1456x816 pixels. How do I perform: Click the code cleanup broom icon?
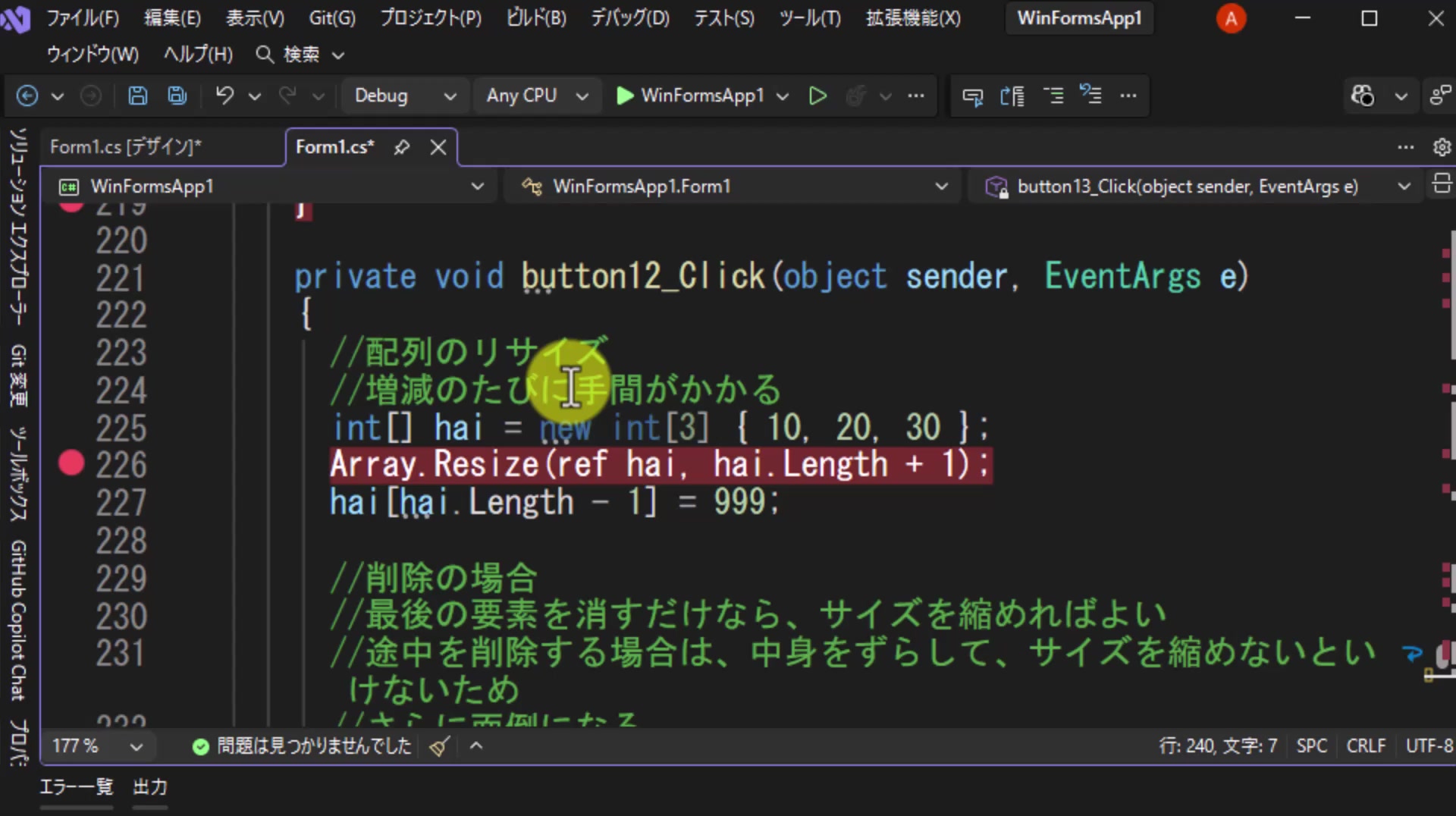tap(439, 746)
